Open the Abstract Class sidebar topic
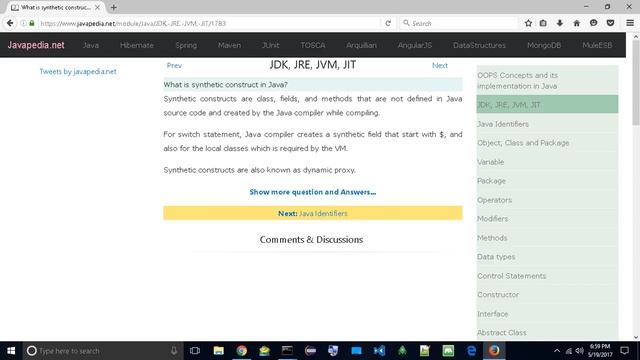 pyautogui.click(x=547, y=333)
